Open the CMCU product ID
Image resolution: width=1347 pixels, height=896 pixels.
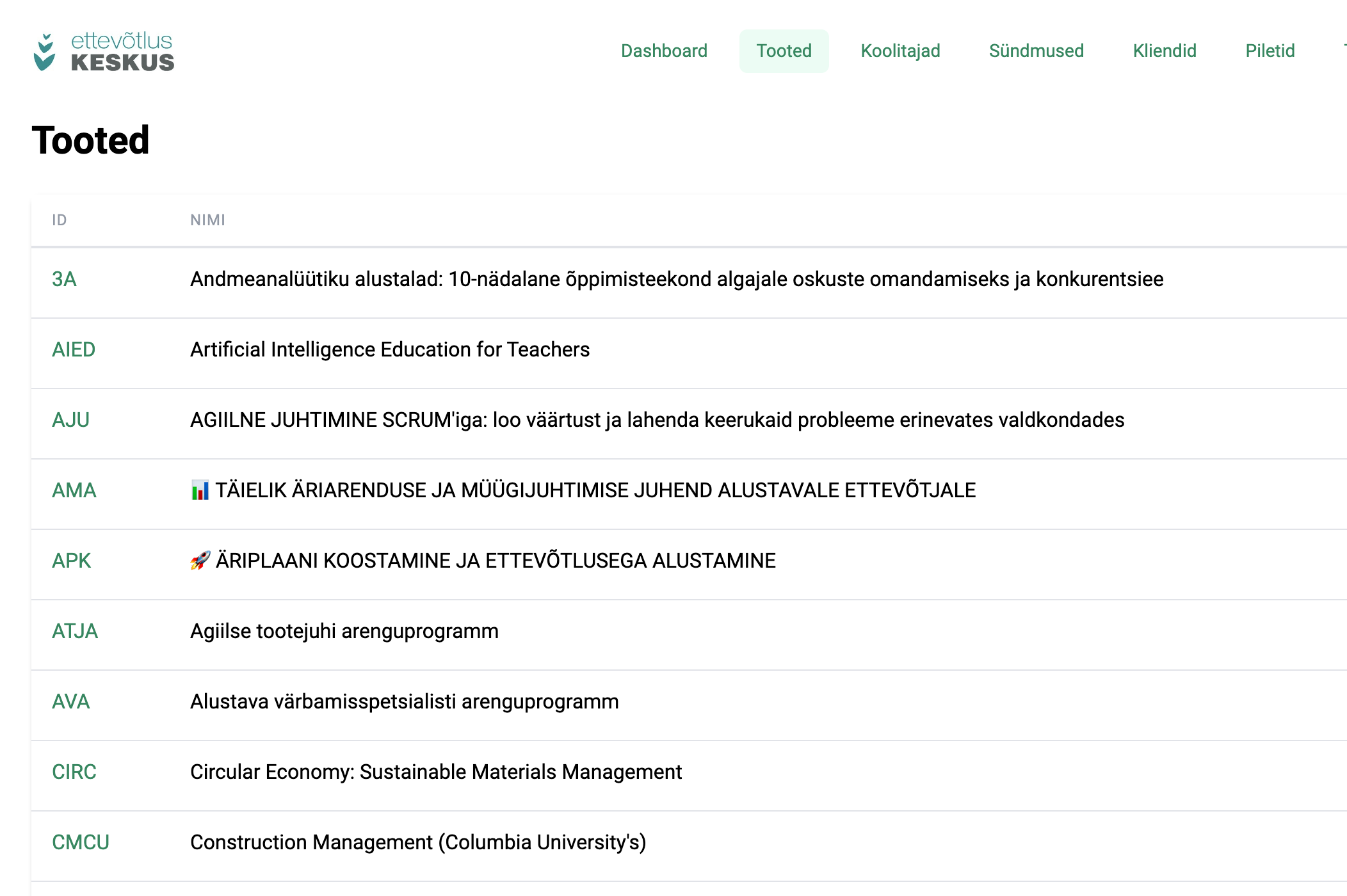pos(80,843)
